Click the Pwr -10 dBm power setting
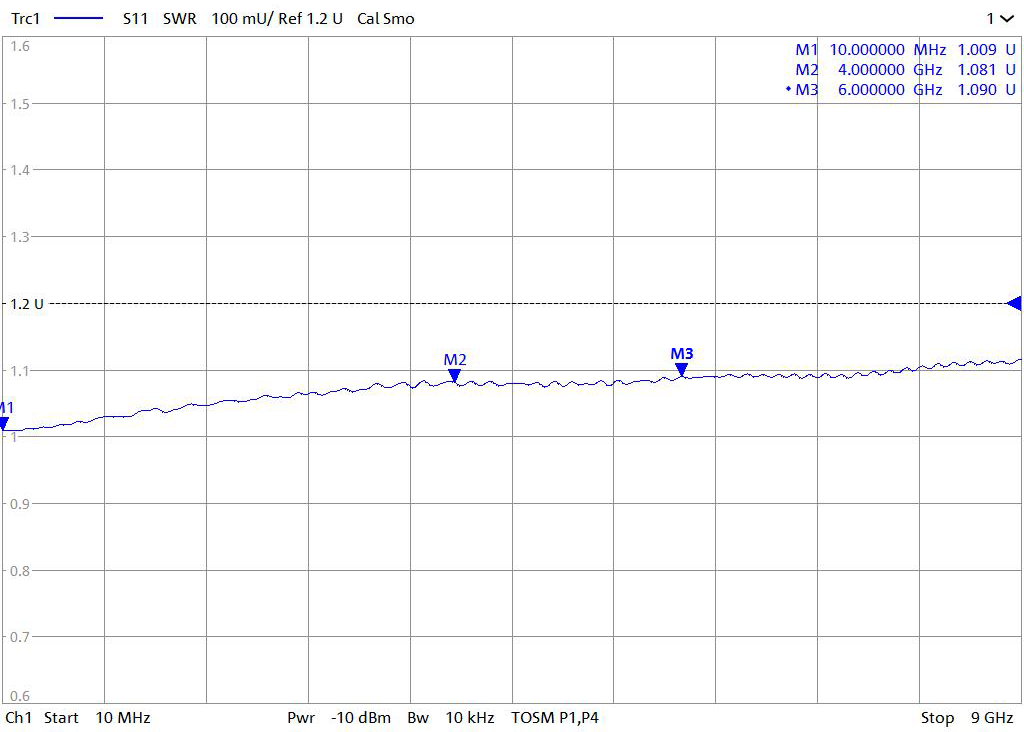The image size is (1024, 732). 338,717
